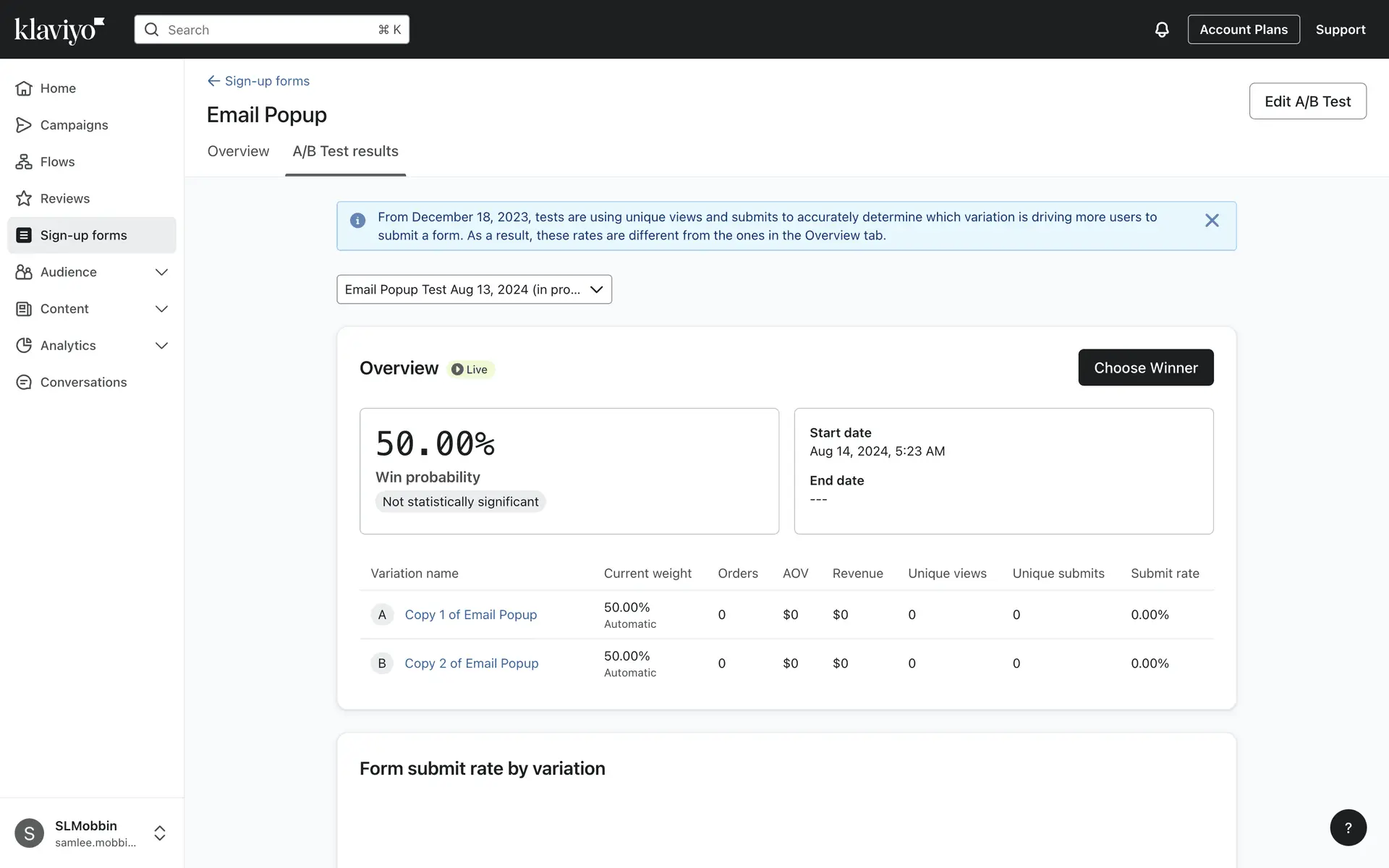The image size is (1389, 868).
Task: Open Conversations in the sidebar
Action: click(x=83, y=382)
